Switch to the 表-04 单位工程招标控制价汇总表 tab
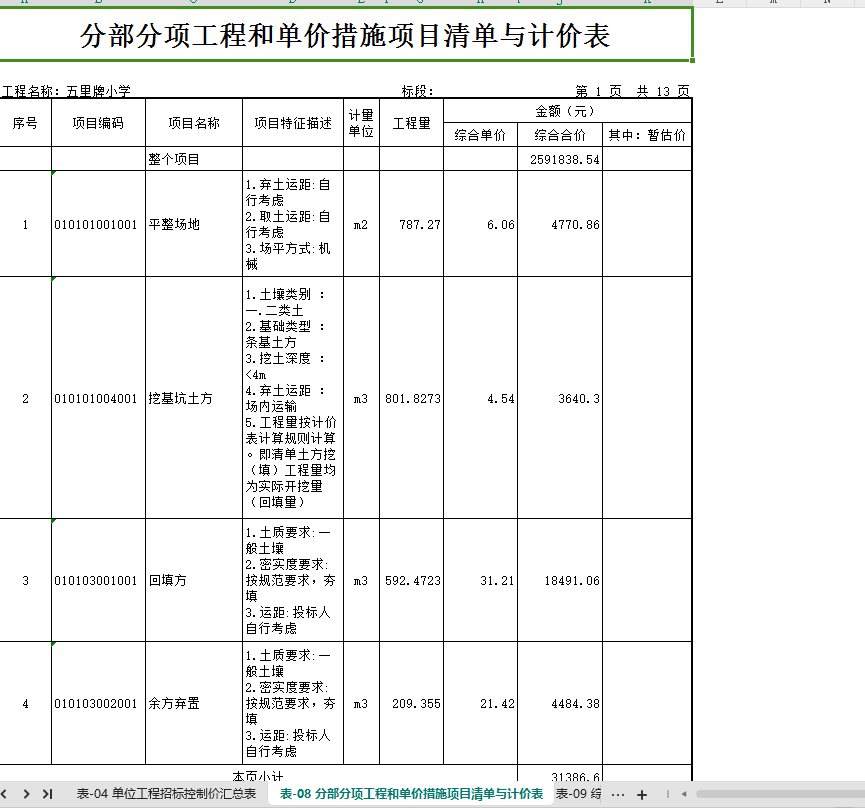This screenshot has height=808, width=865. click(166, 794)
